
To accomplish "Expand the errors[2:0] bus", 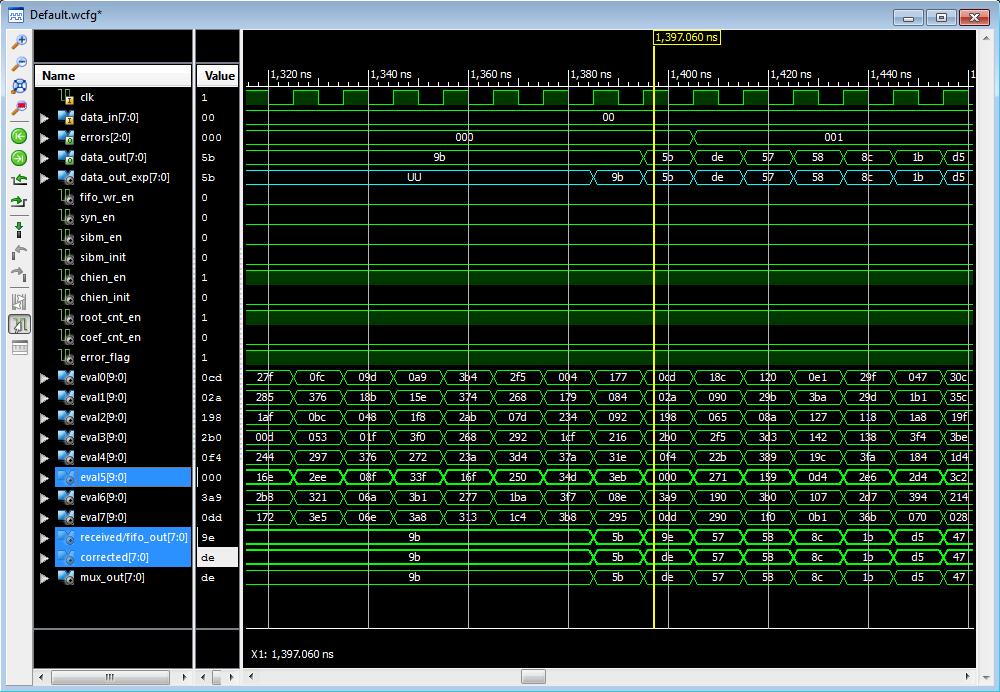I will pyautogui.click(x=44, y=138).
